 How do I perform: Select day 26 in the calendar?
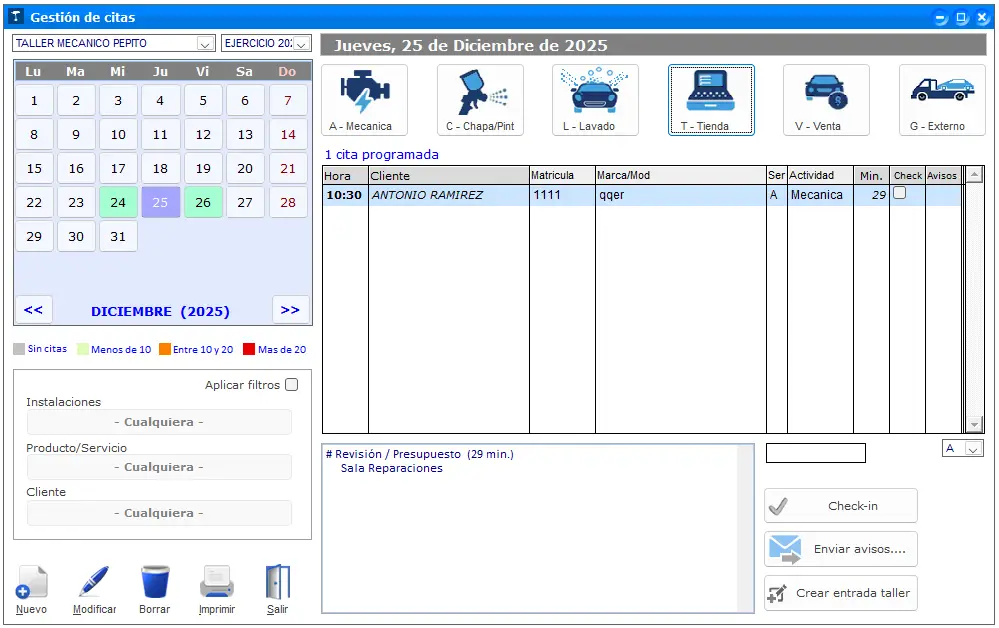point(203,202)
